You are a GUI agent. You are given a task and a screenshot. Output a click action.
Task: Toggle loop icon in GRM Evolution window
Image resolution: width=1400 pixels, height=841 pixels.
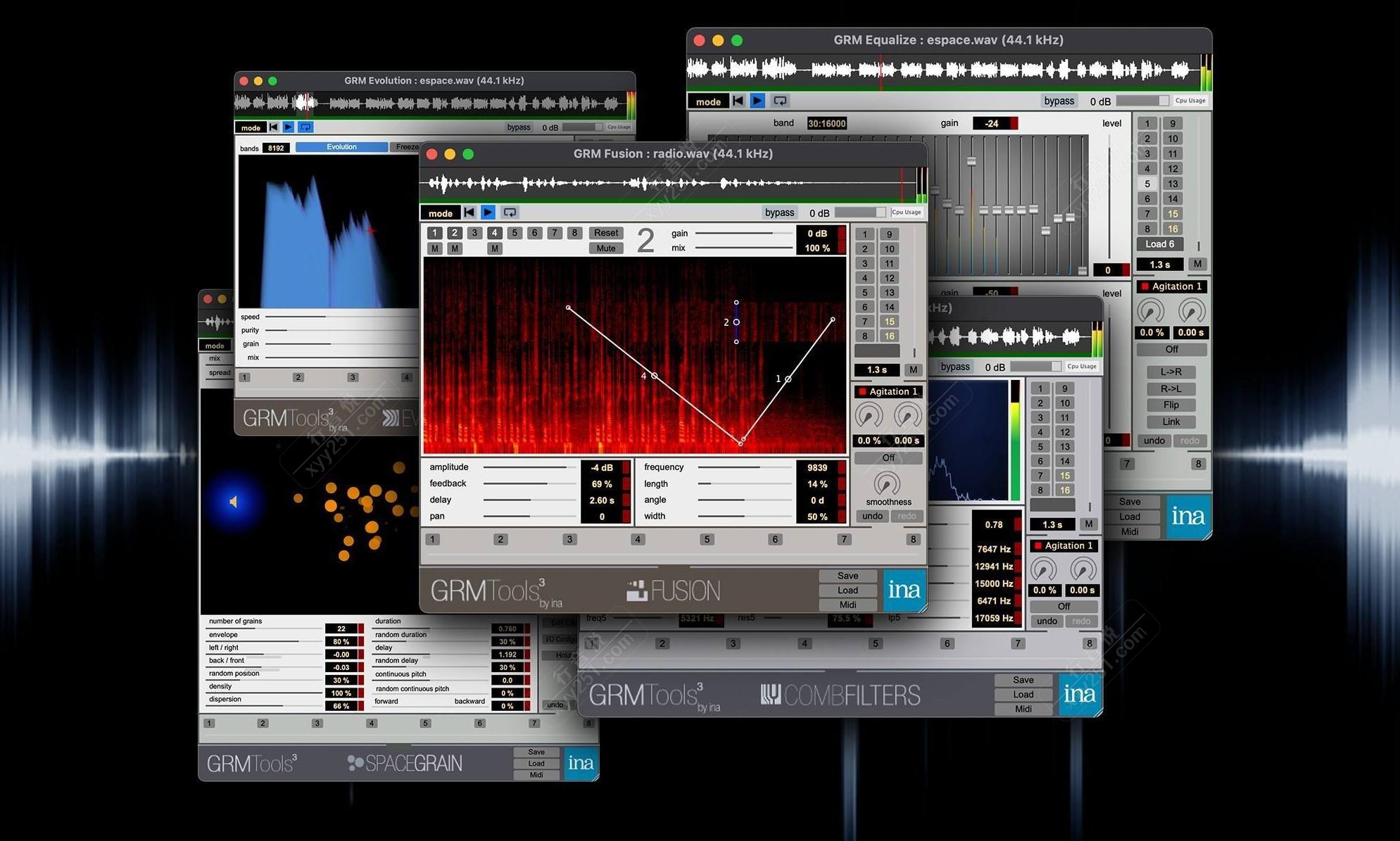305,127
